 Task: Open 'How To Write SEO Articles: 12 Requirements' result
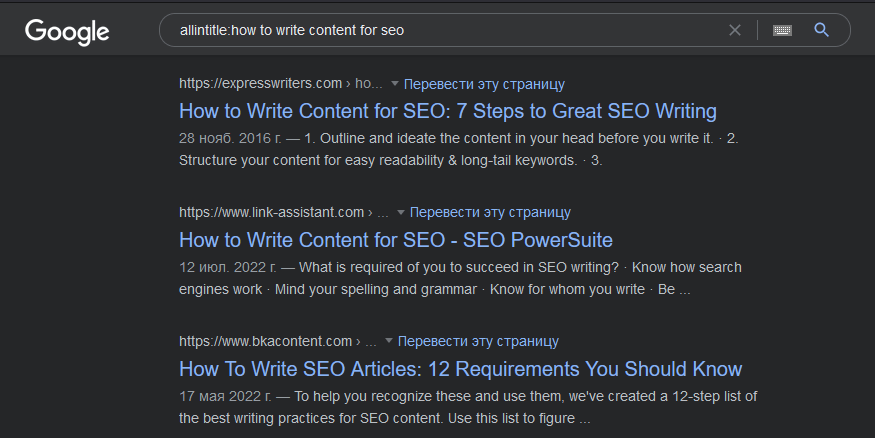(x=460, y=369)
